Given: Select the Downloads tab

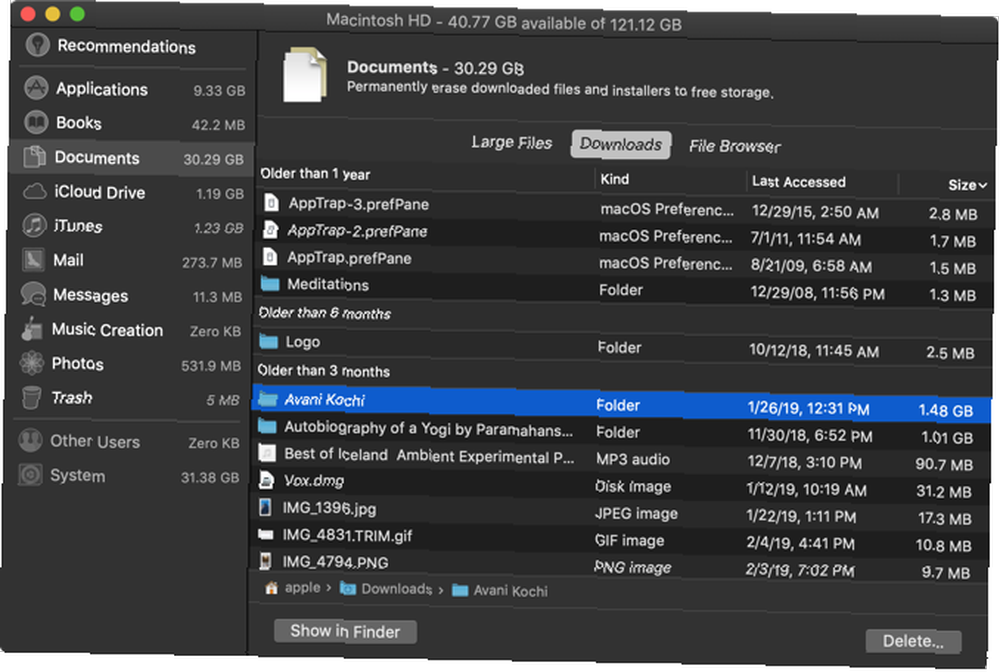Looking at the screenshot, I should [621, 145].
